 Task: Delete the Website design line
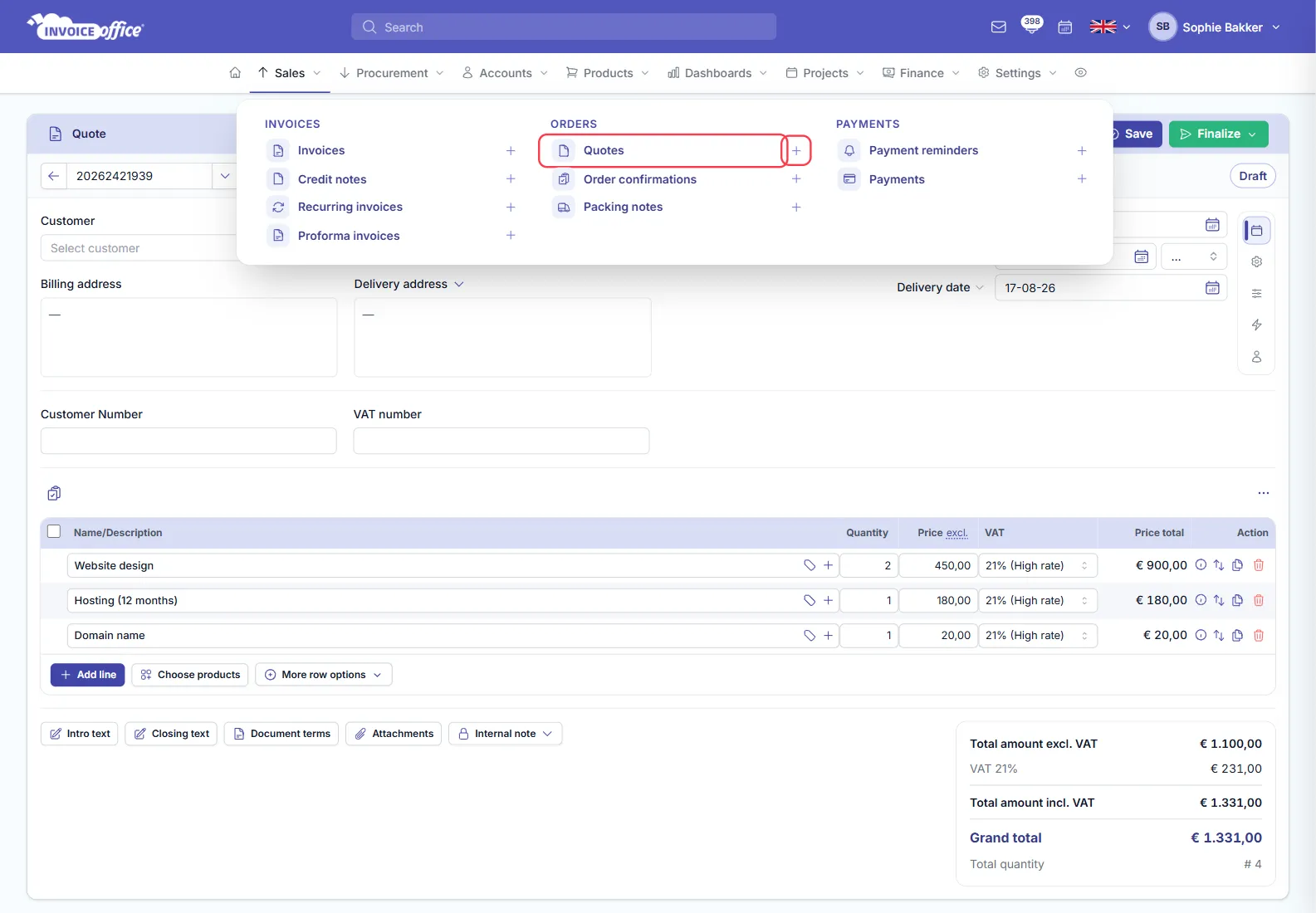[1259, 565]
